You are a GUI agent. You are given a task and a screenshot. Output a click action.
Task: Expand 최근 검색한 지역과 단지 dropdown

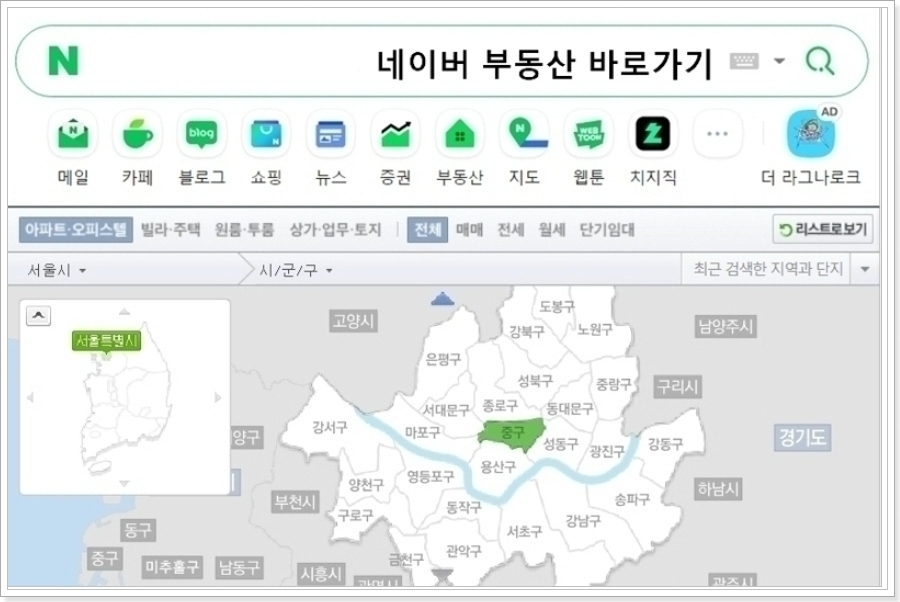point(865,269)
